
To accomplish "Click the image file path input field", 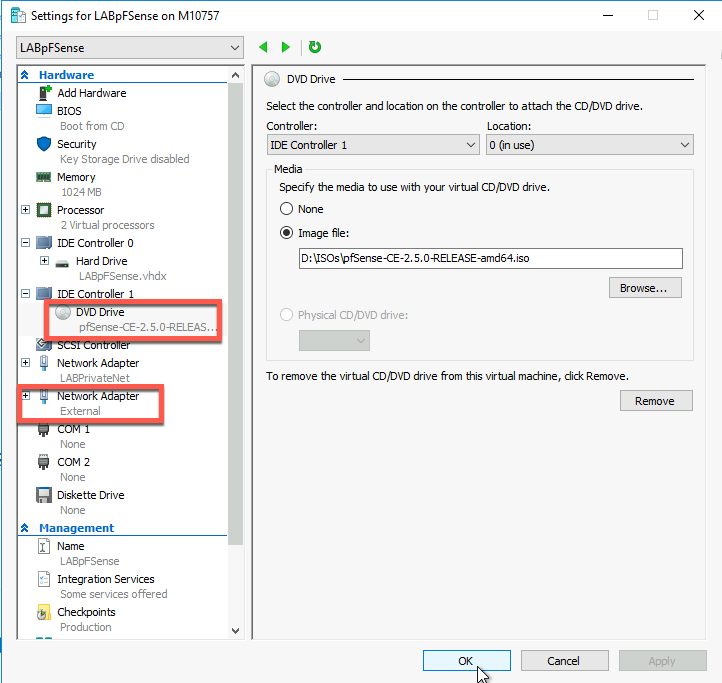I will click(x=490, y=258).
